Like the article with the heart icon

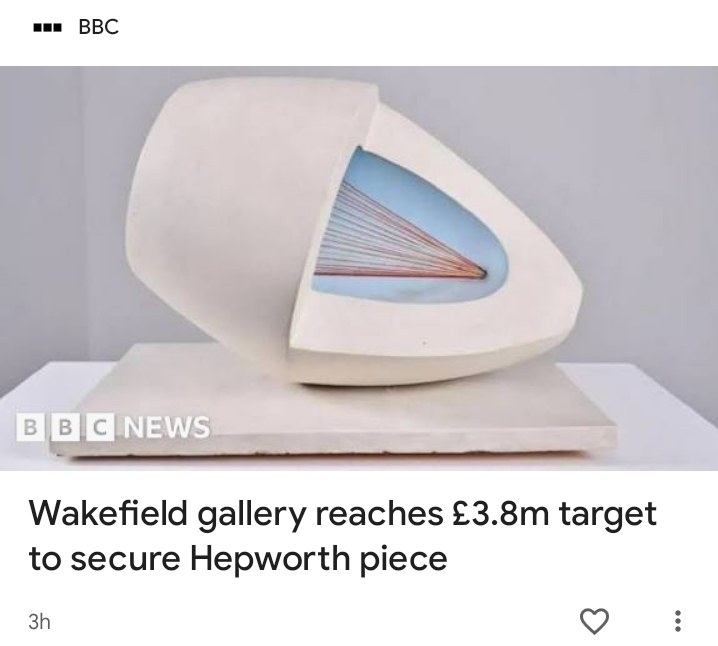coord(594,621)
